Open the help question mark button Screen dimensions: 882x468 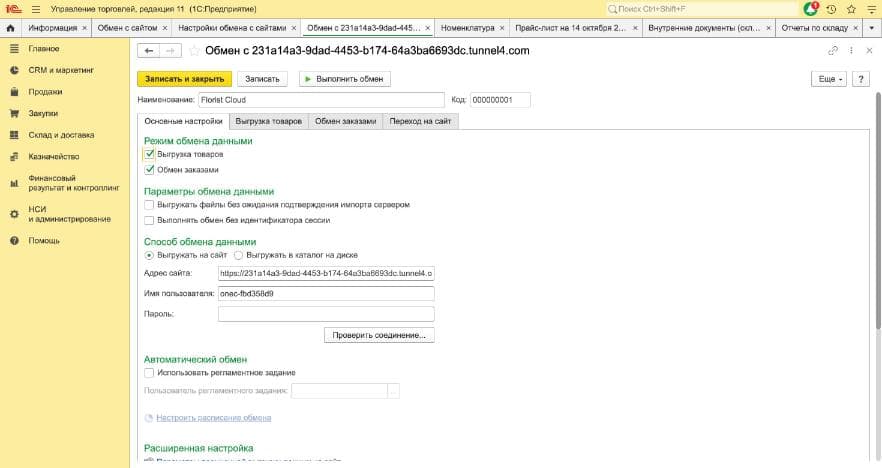point(861,79)
